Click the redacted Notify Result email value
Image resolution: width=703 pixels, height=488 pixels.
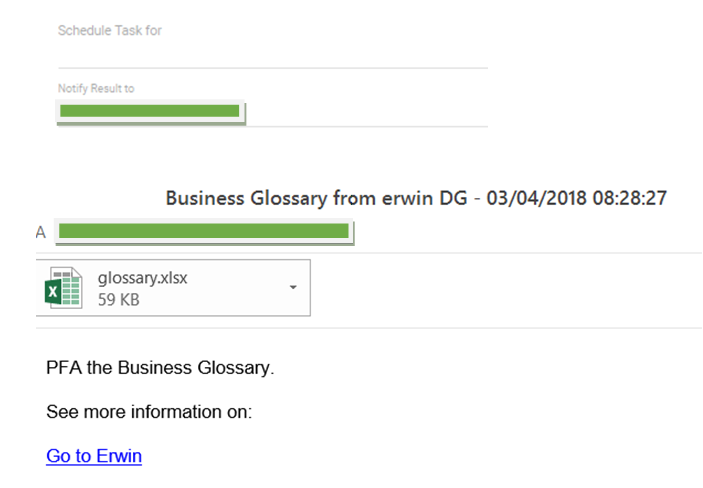tap(150, 110)
